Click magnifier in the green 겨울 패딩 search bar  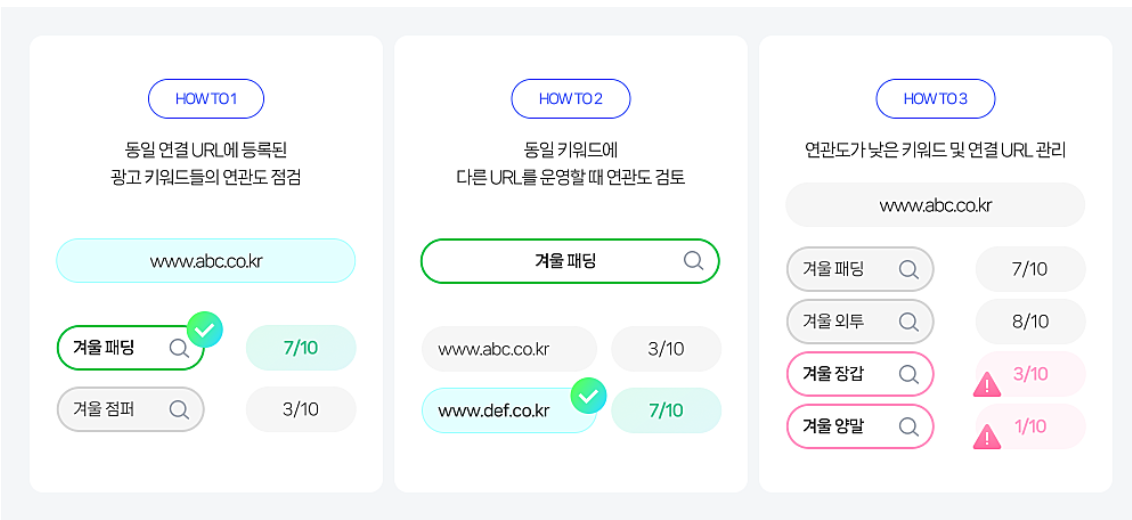[693, 261]
